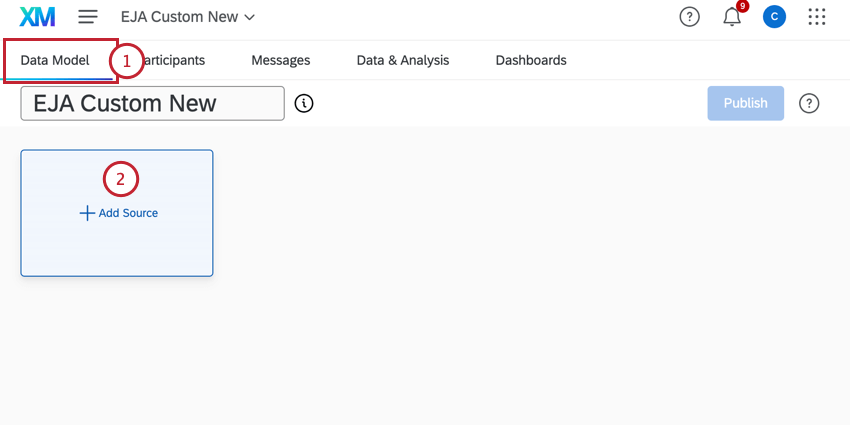Open the account avatar menu
This screenshot has width=850, height=425.
tap(773, 17)
